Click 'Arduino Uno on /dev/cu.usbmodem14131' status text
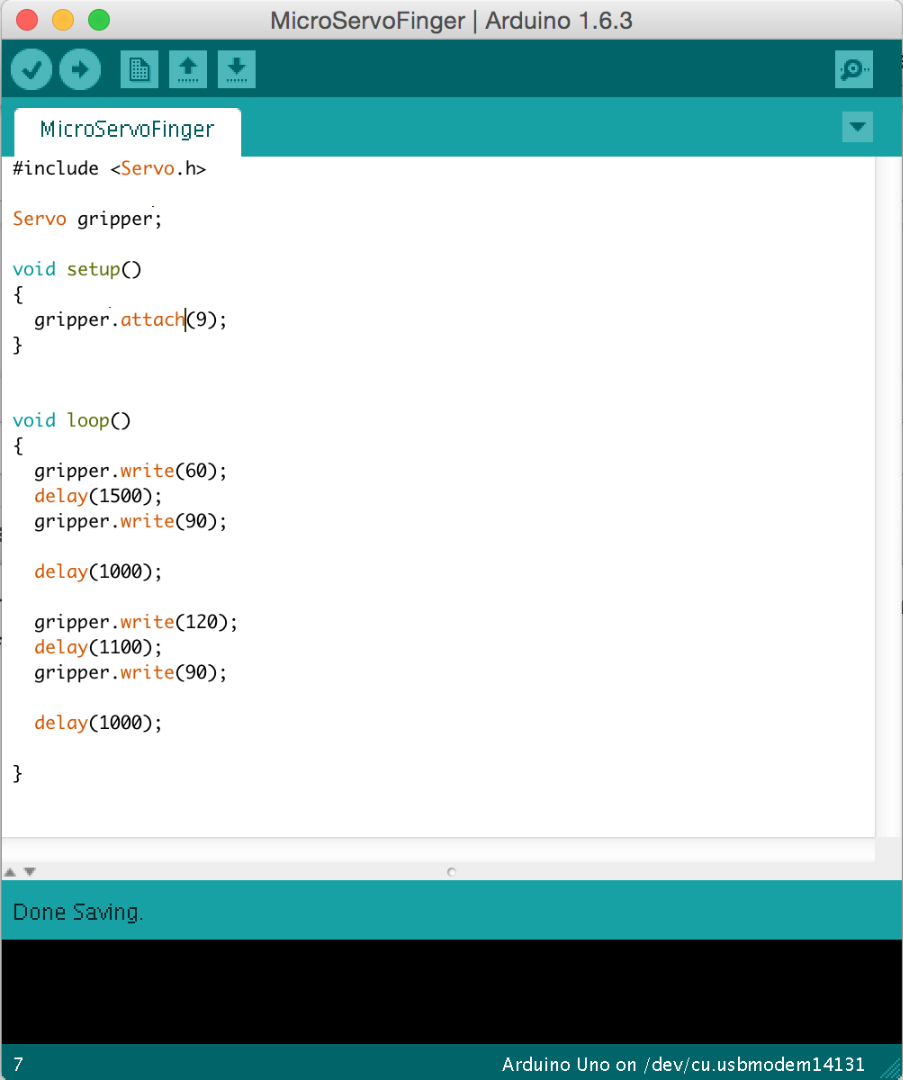 click(x=683, y=1064)
